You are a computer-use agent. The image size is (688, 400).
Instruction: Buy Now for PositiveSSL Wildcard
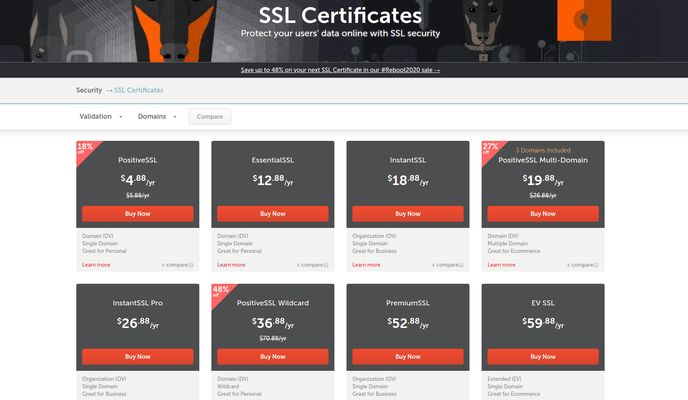pyautogui.click(x=273, y=357)
